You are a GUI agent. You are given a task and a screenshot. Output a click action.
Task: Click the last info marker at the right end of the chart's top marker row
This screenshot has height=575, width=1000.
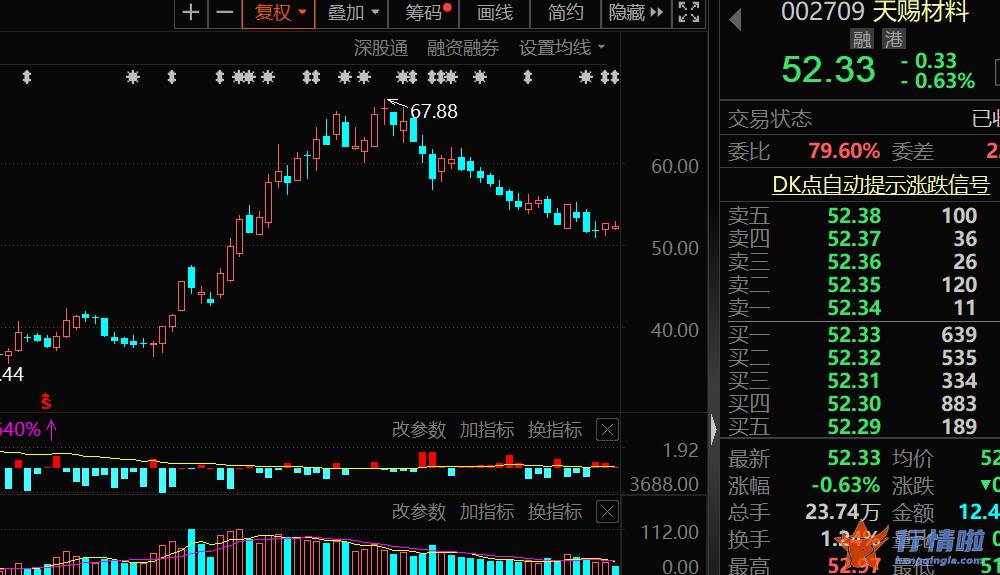tap(614, 77)
